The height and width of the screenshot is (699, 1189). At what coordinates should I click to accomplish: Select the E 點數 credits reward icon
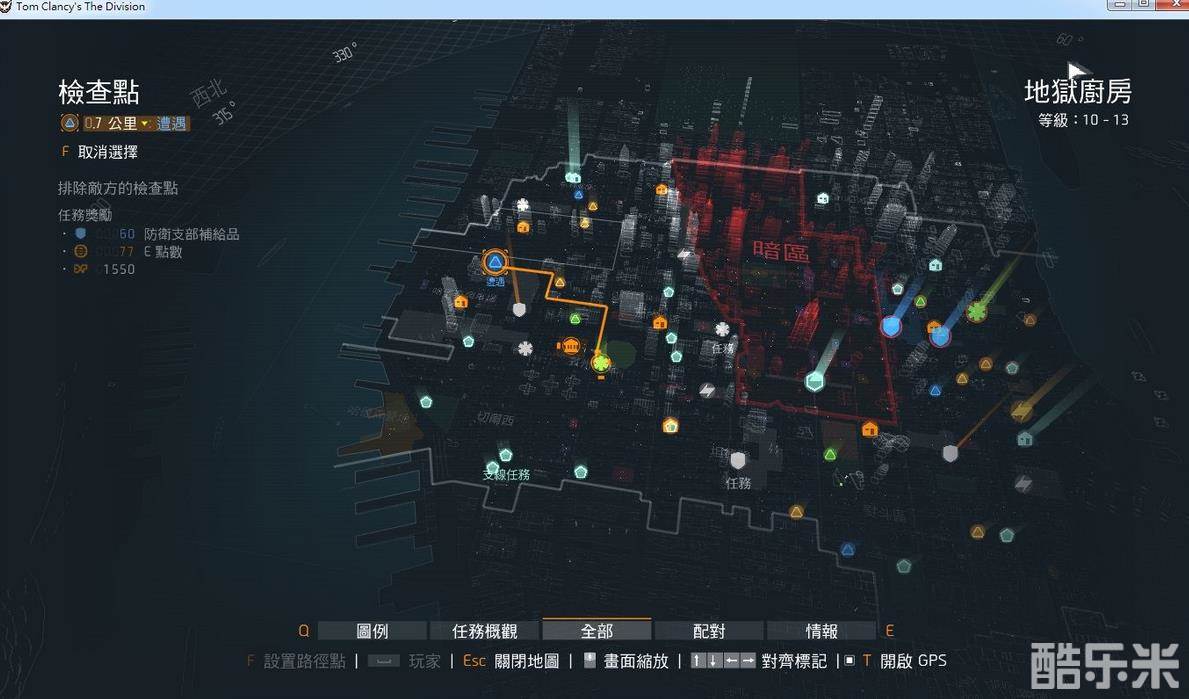click(x=81, y=251)
